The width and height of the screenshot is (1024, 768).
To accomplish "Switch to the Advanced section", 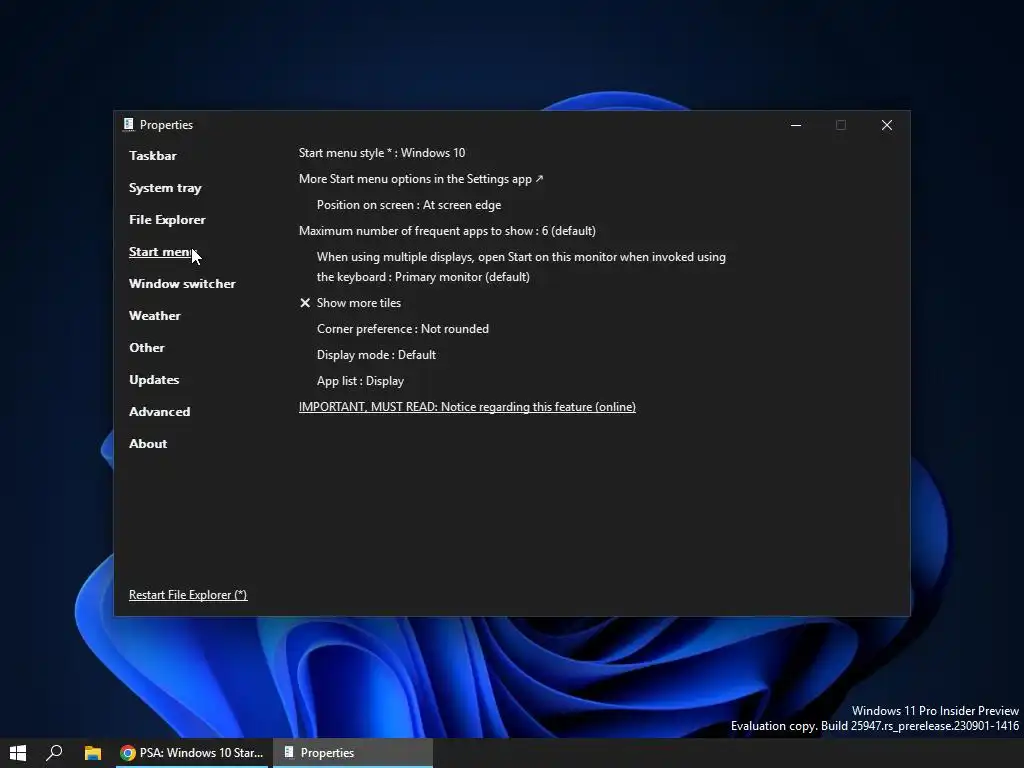I will pyautogui.click(x=159, y=411).
